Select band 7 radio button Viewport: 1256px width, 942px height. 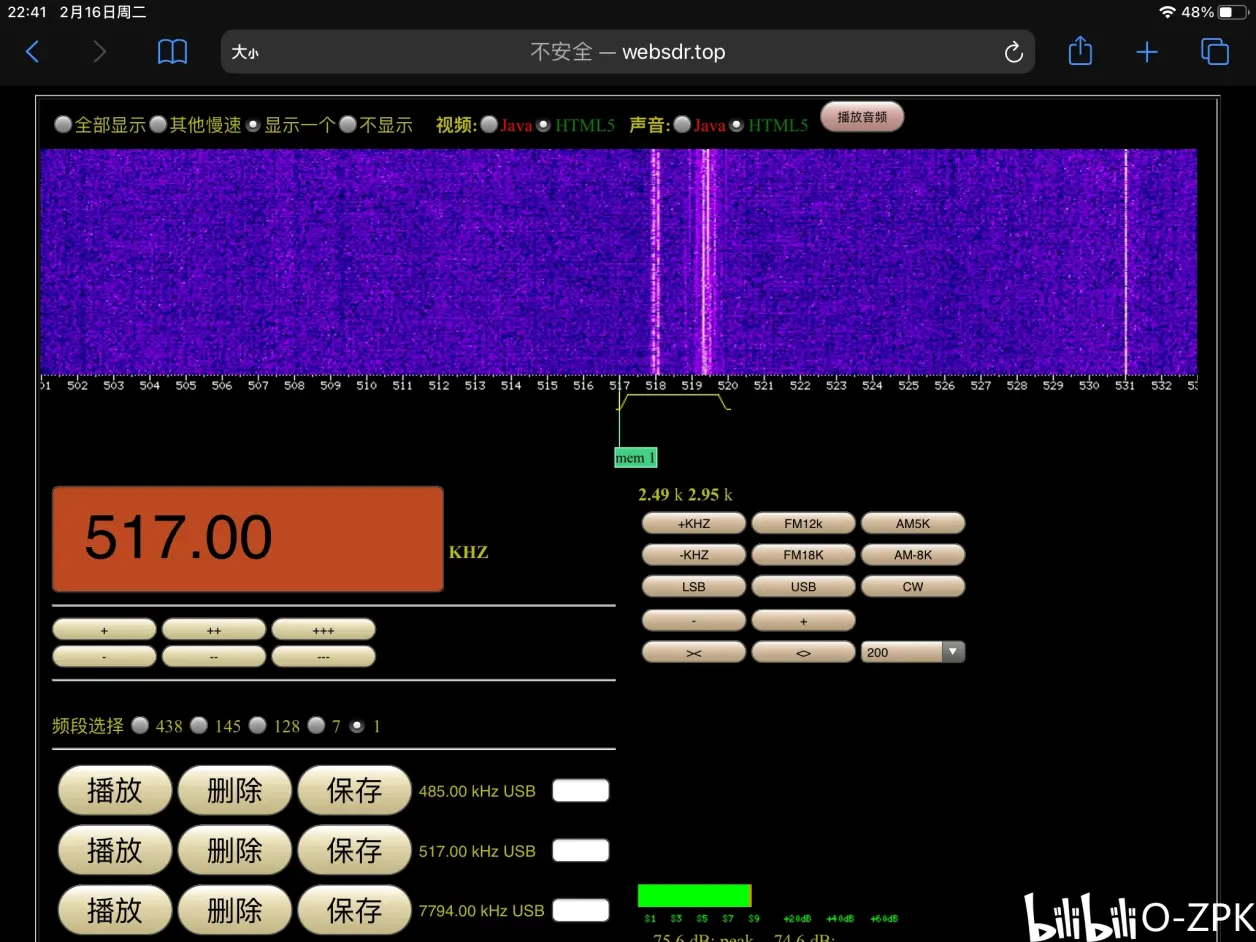tap(317, 726)
